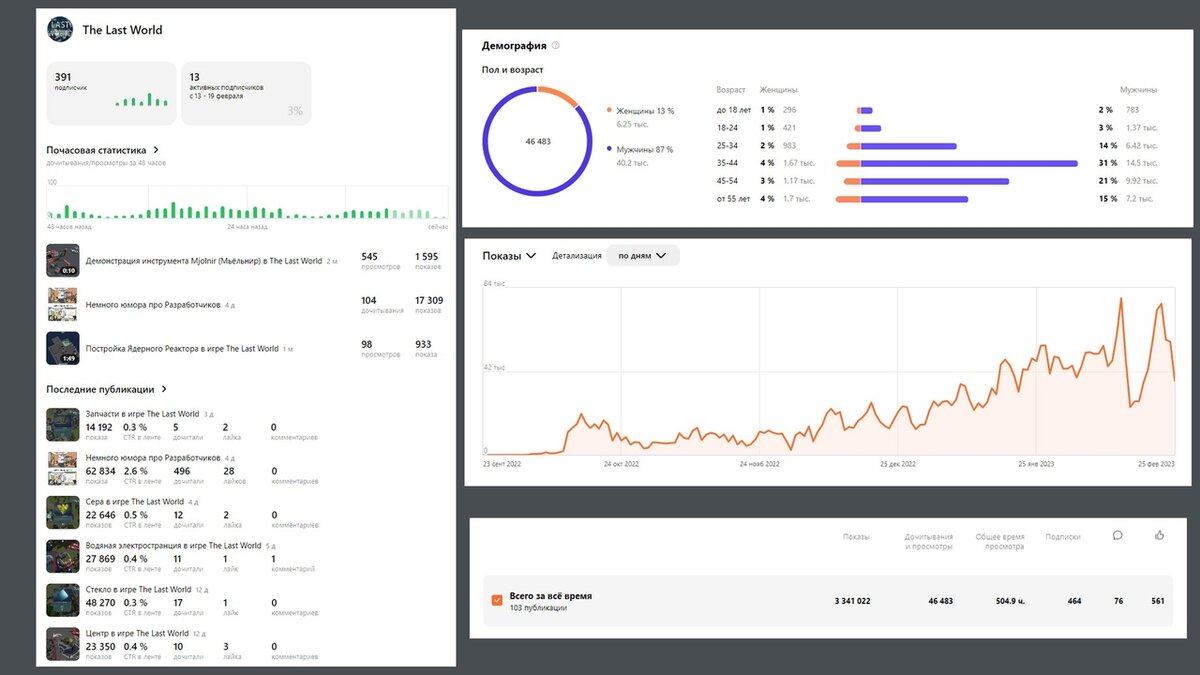Click the Общее время просмотра column header
This screenshot has width=1200, height=675.
[1000, 541]
